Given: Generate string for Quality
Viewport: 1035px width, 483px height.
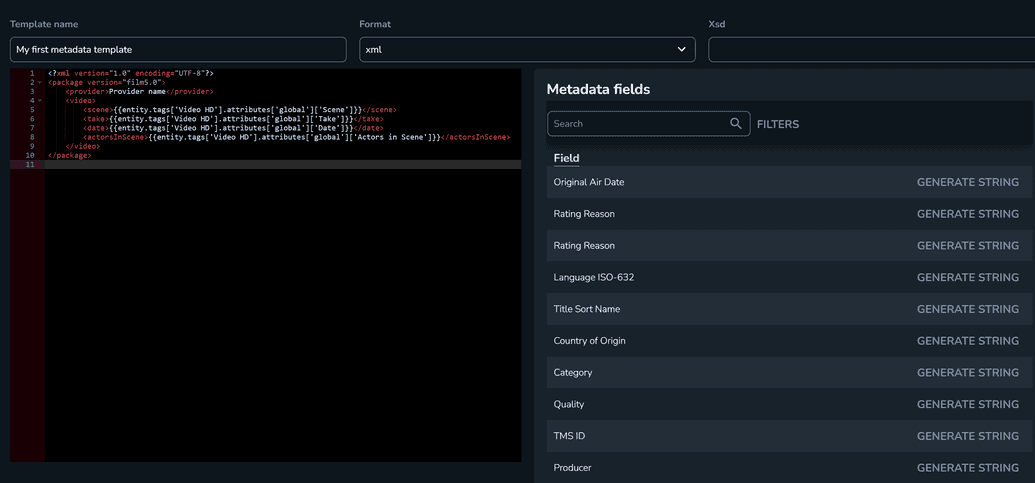Looking at the screenshot, I should pyautogui.click(x=968, y=404).
